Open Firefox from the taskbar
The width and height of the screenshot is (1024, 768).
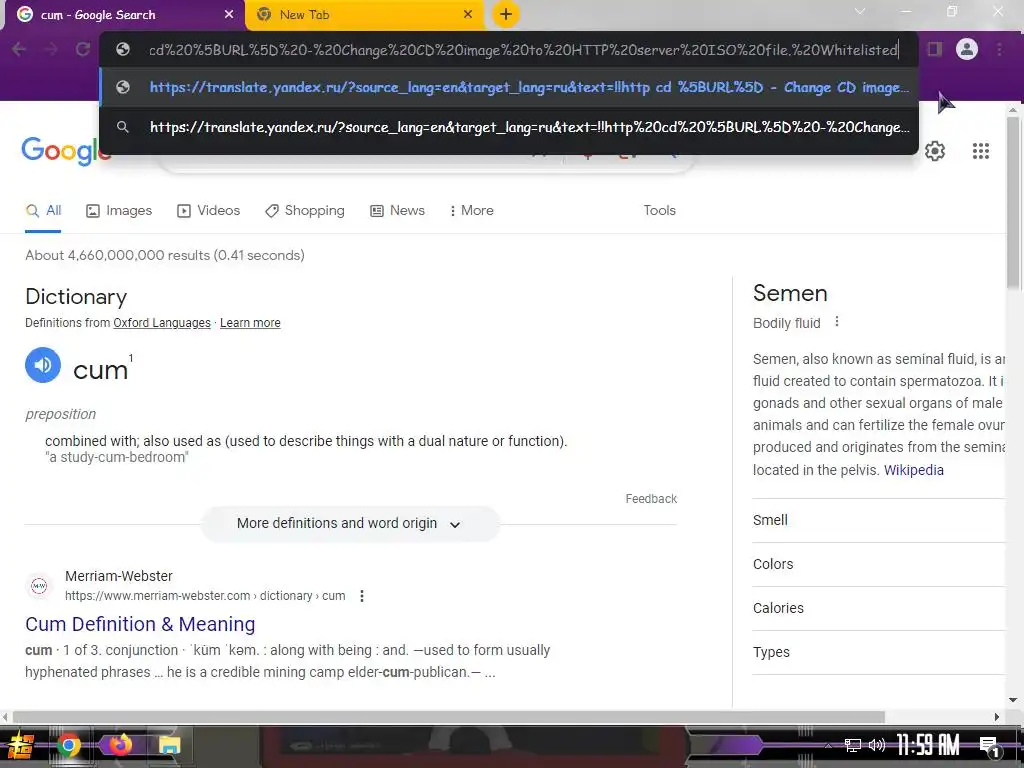coord(120,746)
